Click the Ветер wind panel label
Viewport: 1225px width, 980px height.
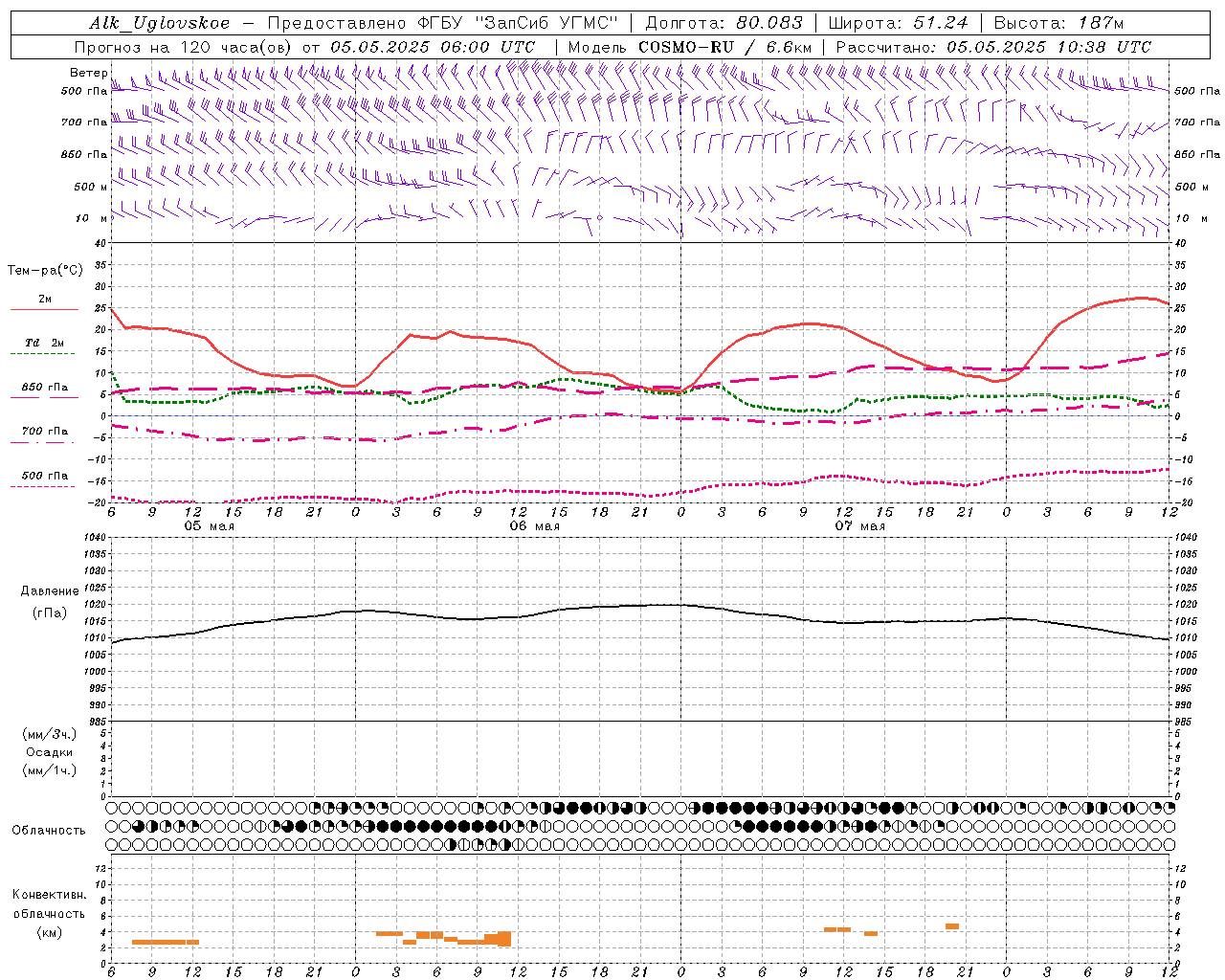pos(88,73)
